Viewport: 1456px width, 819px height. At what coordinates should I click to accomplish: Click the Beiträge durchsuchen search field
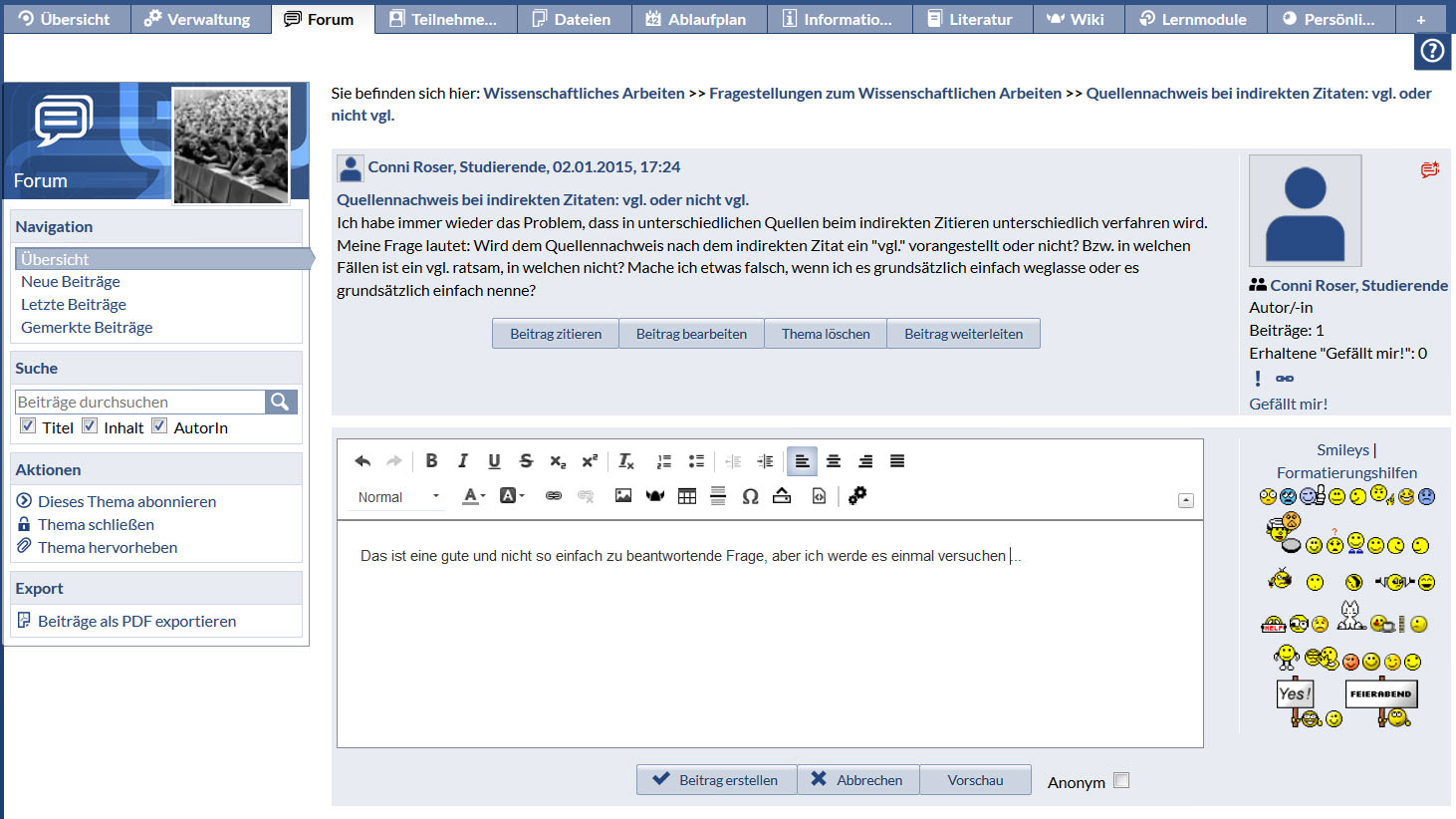coord(139,402)
